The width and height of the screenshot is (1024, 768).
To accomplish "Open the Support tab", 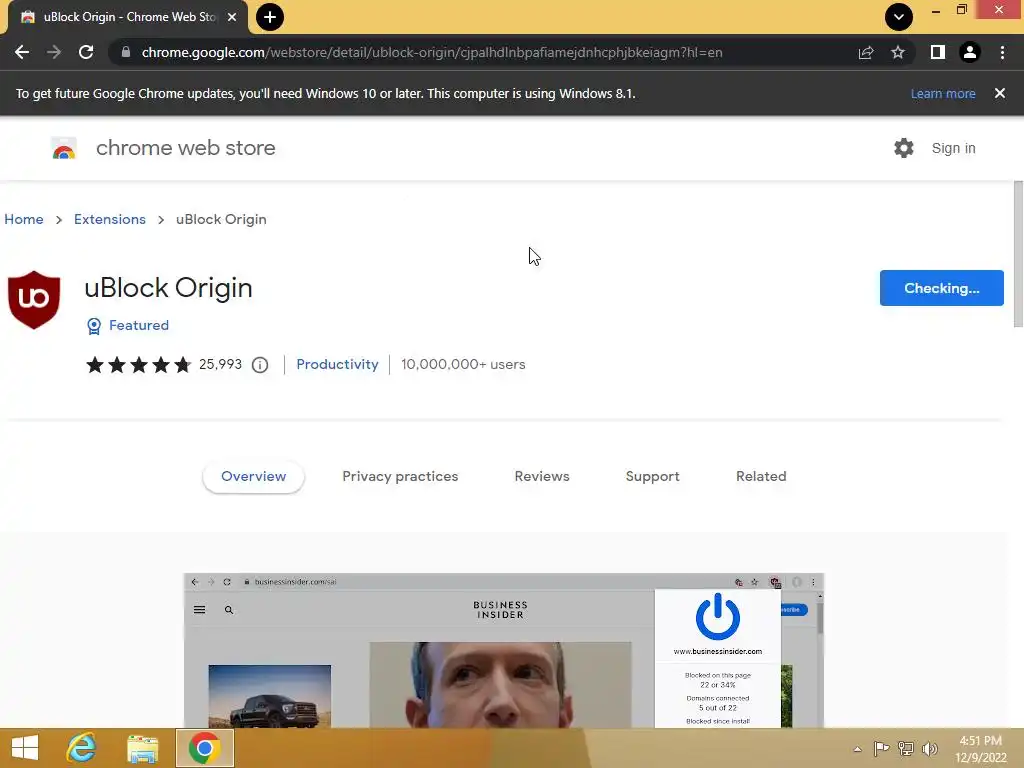I will 652,477.
